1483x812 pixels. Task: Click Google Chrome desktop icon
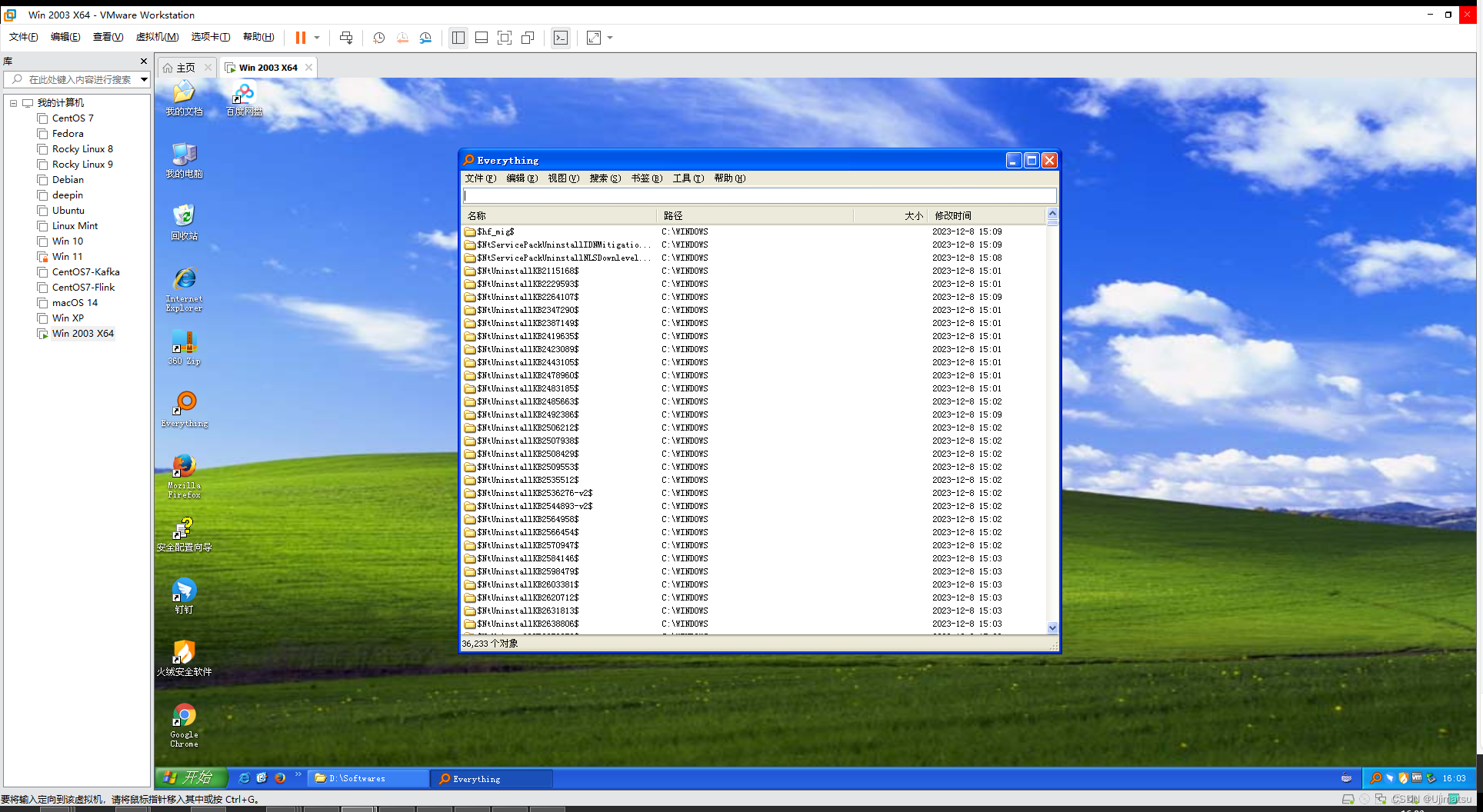coord(184,726)
